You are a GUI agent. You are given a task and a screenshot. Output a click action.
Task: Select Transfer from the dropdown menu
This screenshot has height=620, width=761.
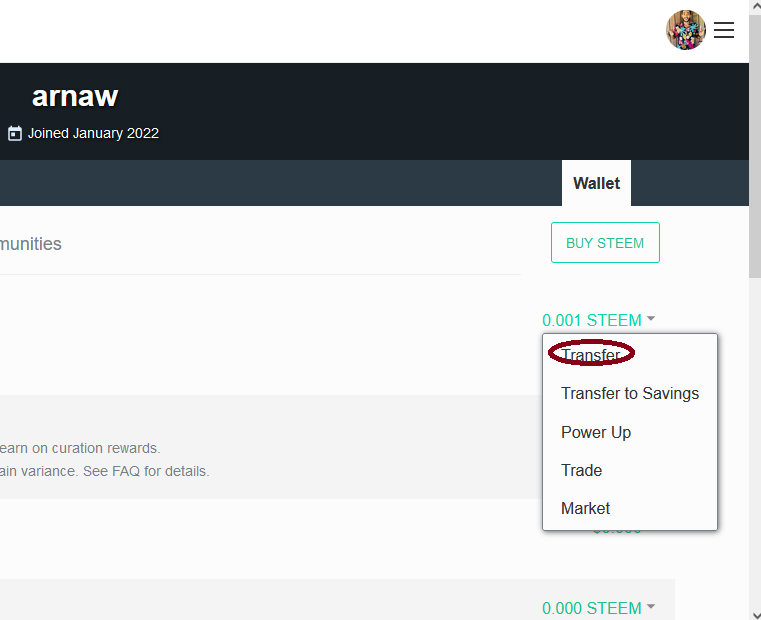point(591,355)
